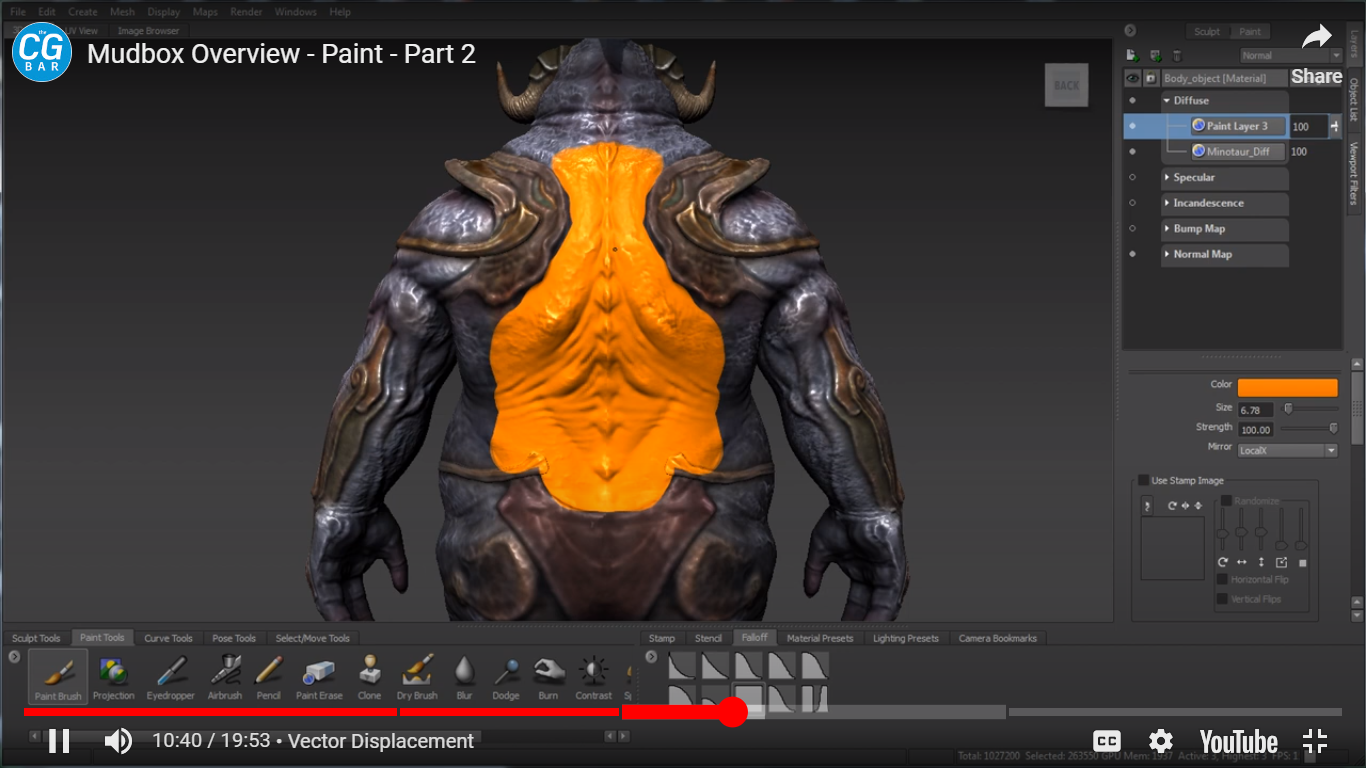Toggle the Randomize checkbox
Image resolution: width=1366 pixels, height=768 pixels.
[1225, 500]
